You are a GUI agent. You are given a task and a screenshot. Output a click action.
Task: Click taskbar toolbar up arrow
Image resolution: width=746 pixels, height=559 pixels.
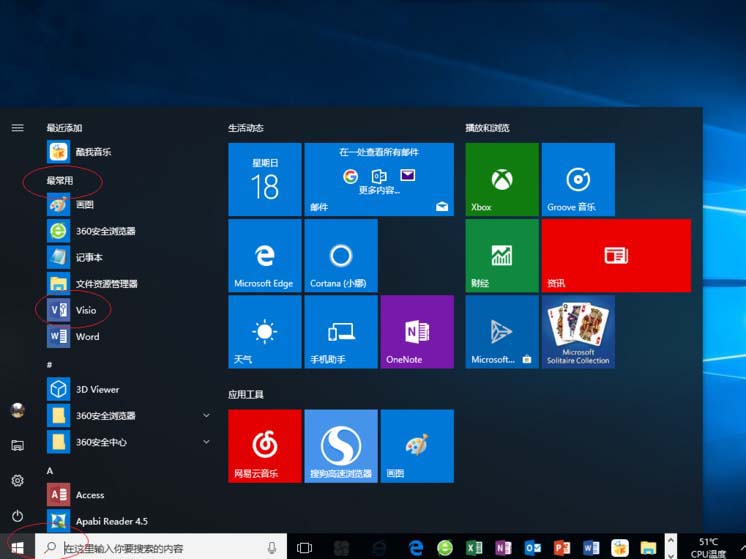pyautogui.click(x=670, y=540)
